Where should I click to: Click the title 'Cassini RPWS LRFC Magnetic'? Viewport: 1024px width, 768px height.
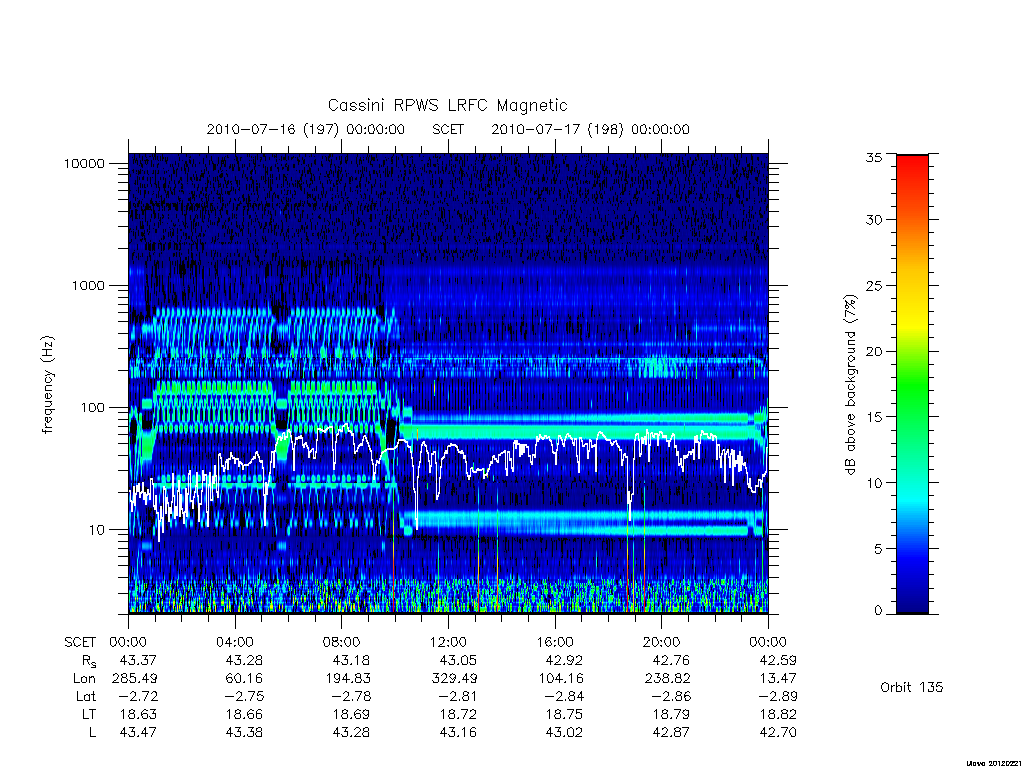[447, 105]
